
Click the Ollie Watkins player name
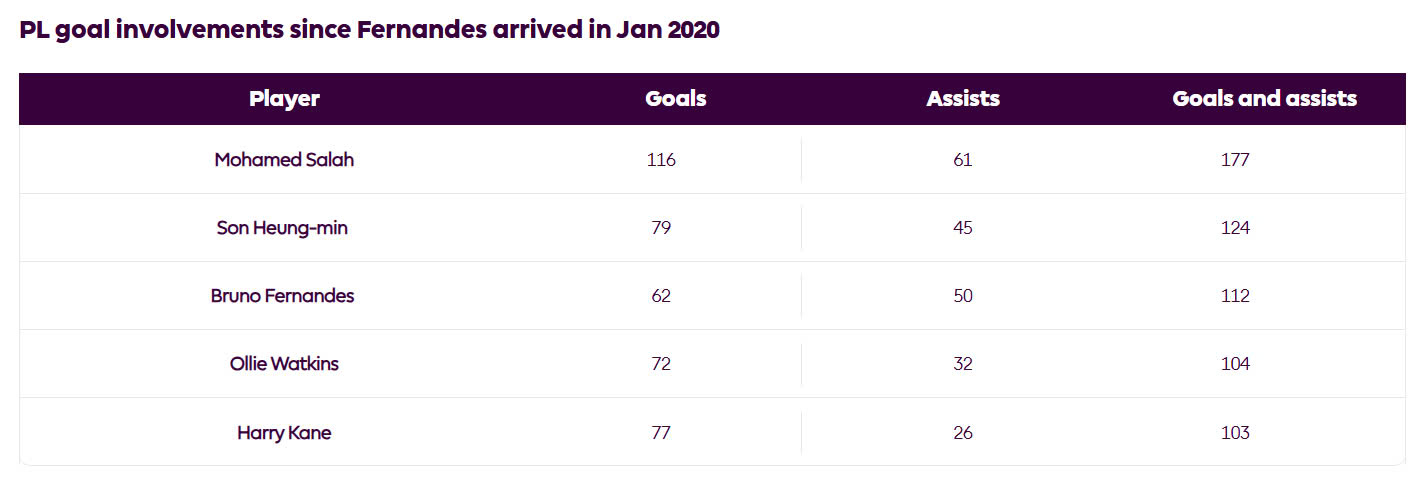pos(284,364)
